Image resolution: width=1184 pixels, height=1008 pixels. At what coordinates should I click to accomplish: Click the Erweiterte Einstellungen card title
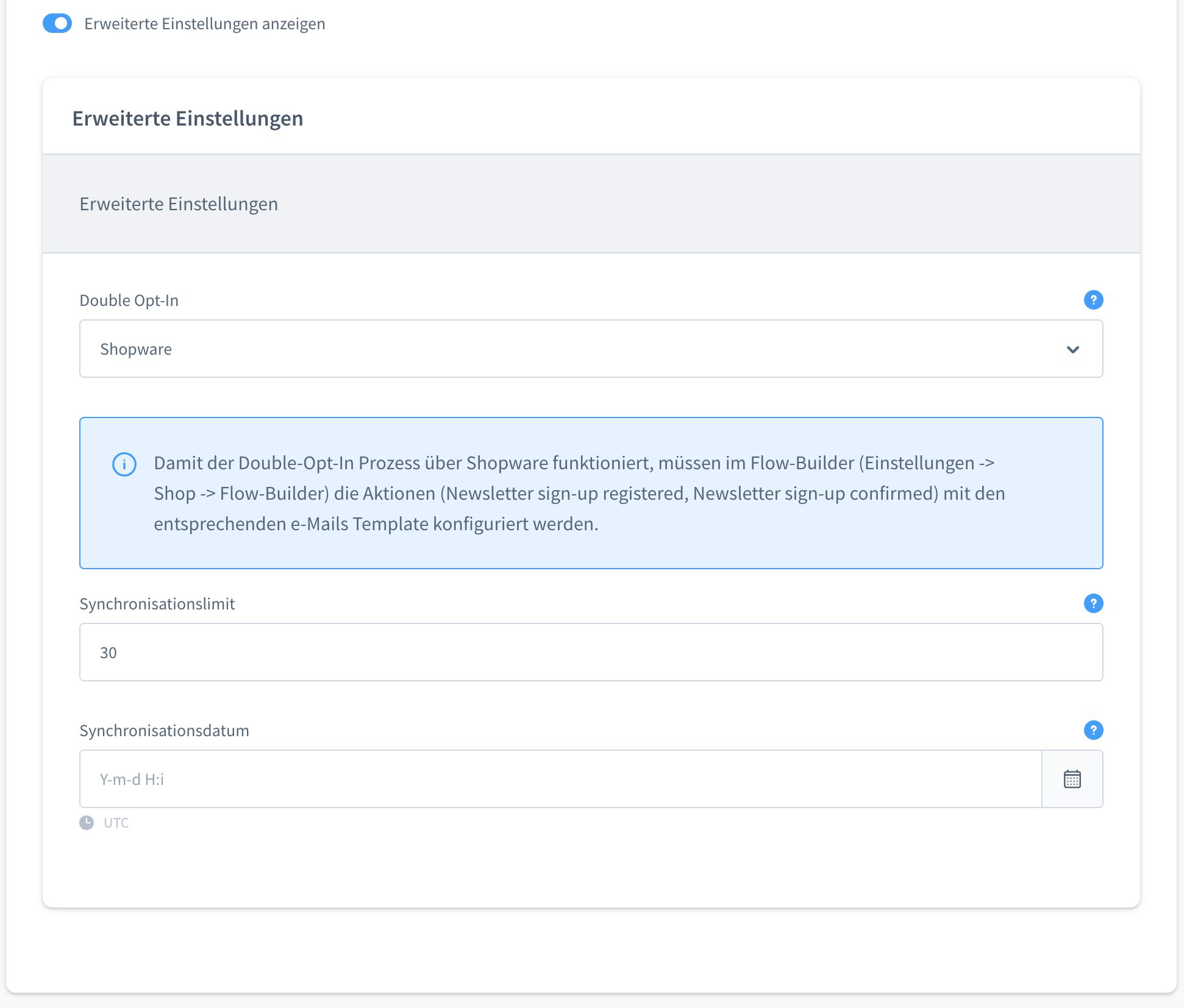(188, 118)
